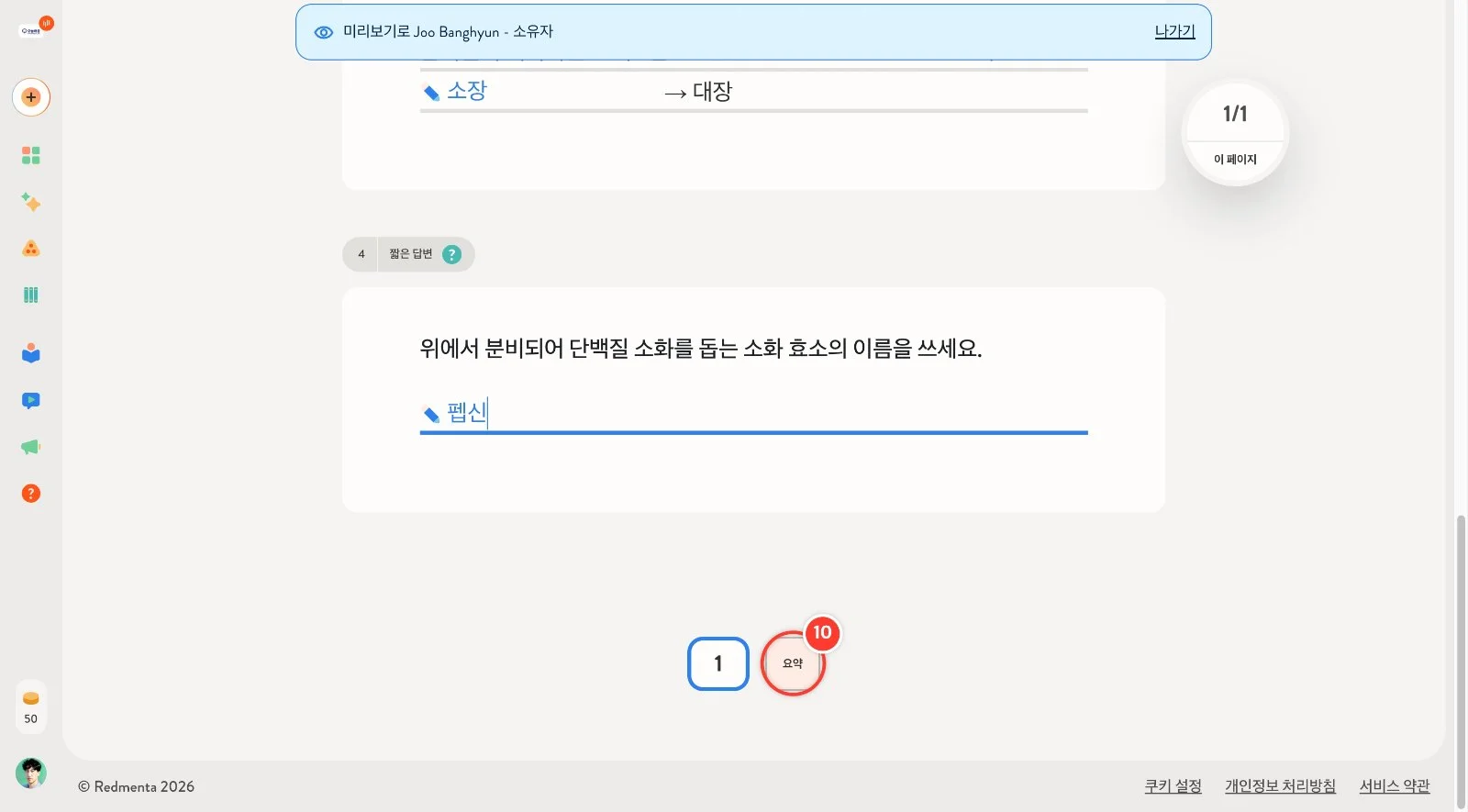Open 서비스 약관 footer link
This screenshot has width=1468, height=812.
point(1395,786)
